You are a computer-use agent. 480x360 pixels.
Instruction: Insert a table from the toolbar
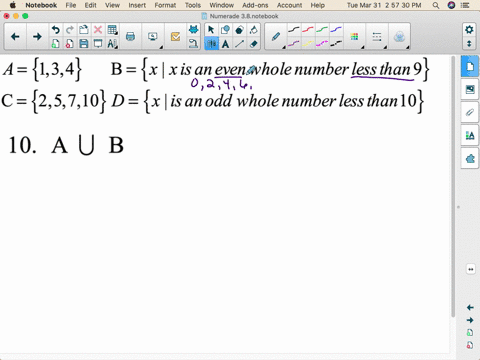point(112,30)
